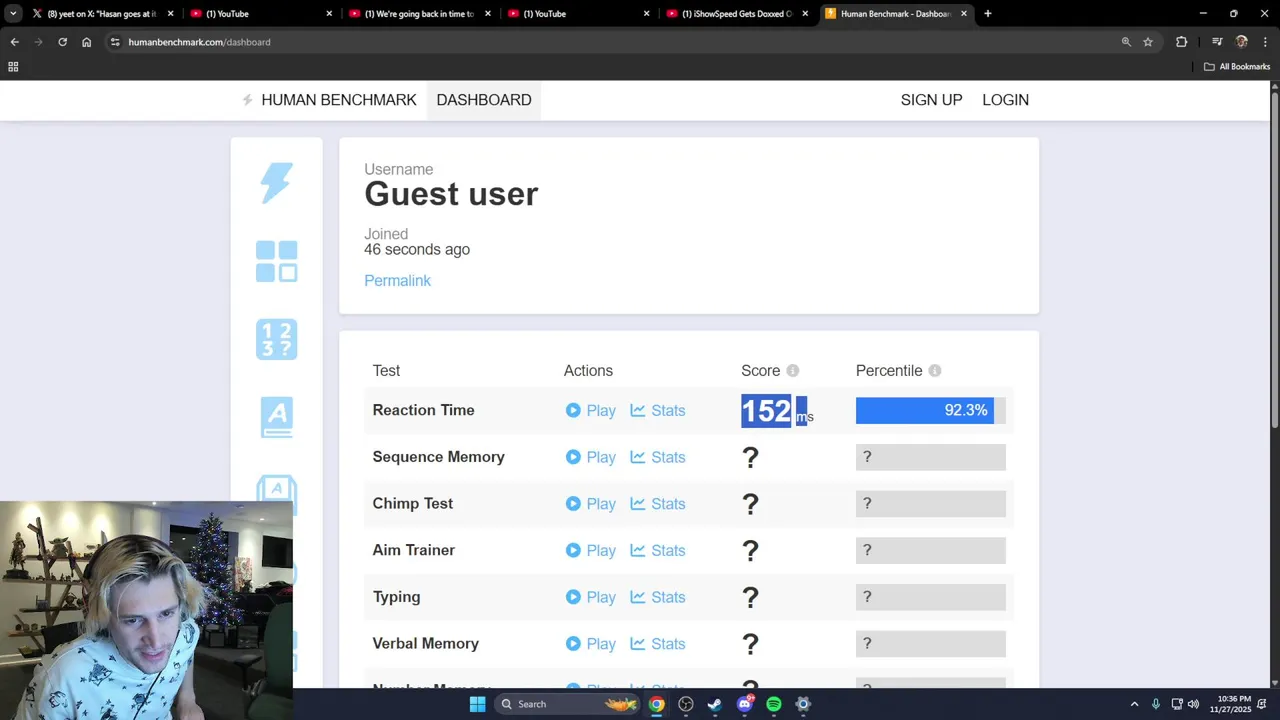The image size is (1280, 720).
Task: Click info icon next to Score header
Action: (793, 371)
